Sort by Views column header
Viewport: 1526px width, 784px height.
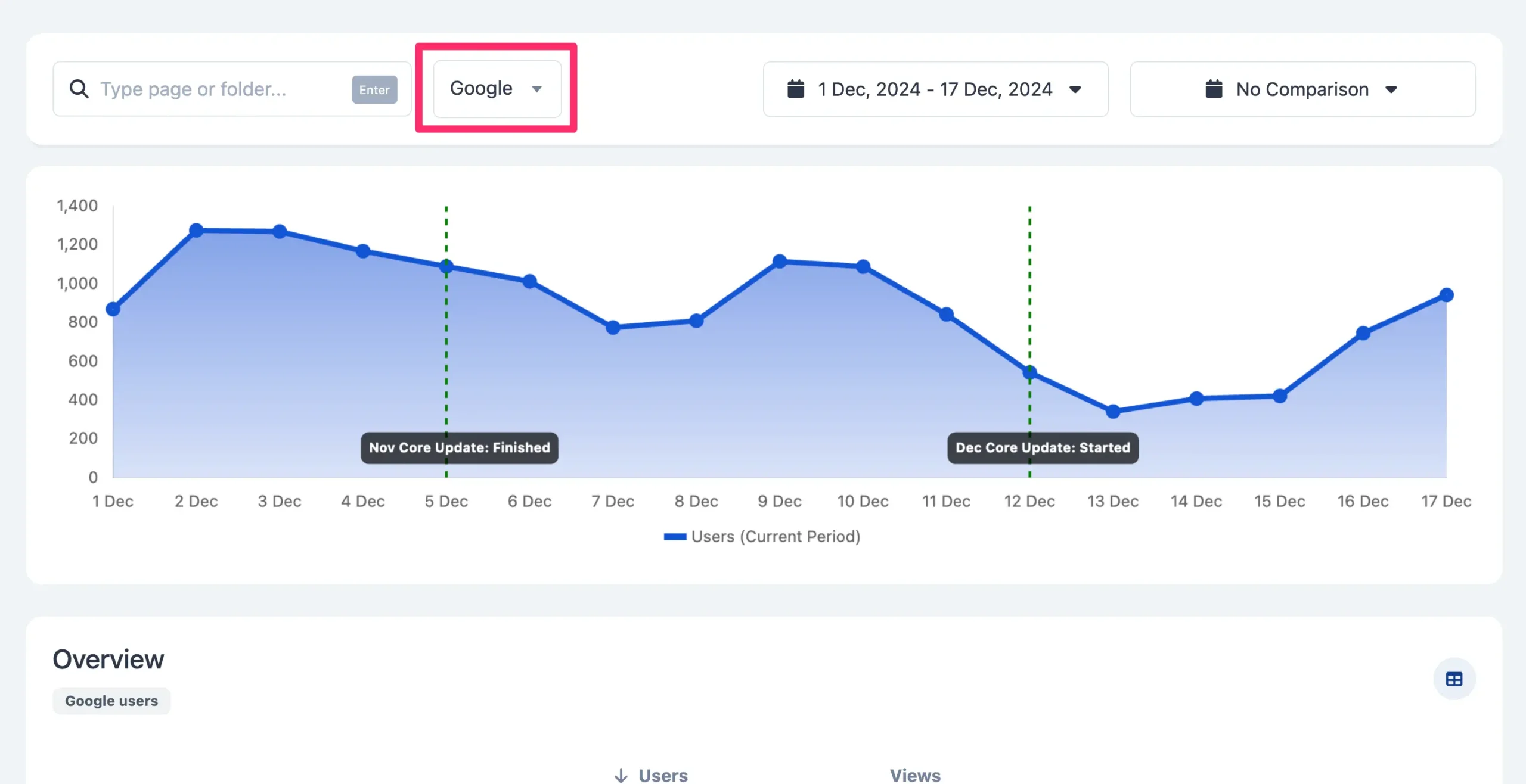coord(915,774)
